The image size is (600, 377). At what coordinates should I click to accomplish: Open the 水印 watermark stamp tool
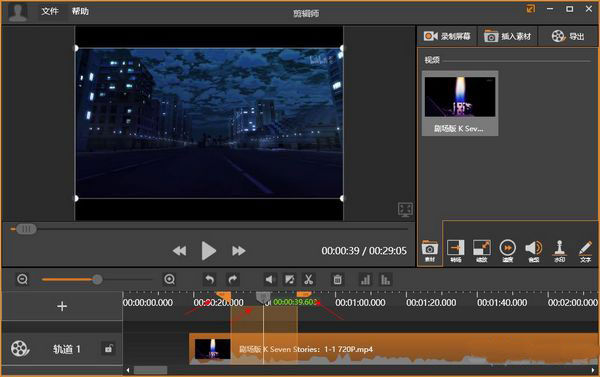click(559, 251)
